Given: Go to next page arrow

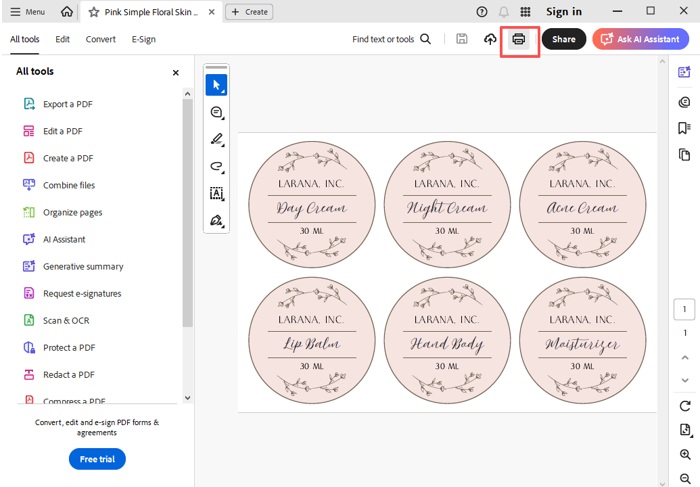Looking at the screenshot, I should point(684,380).
